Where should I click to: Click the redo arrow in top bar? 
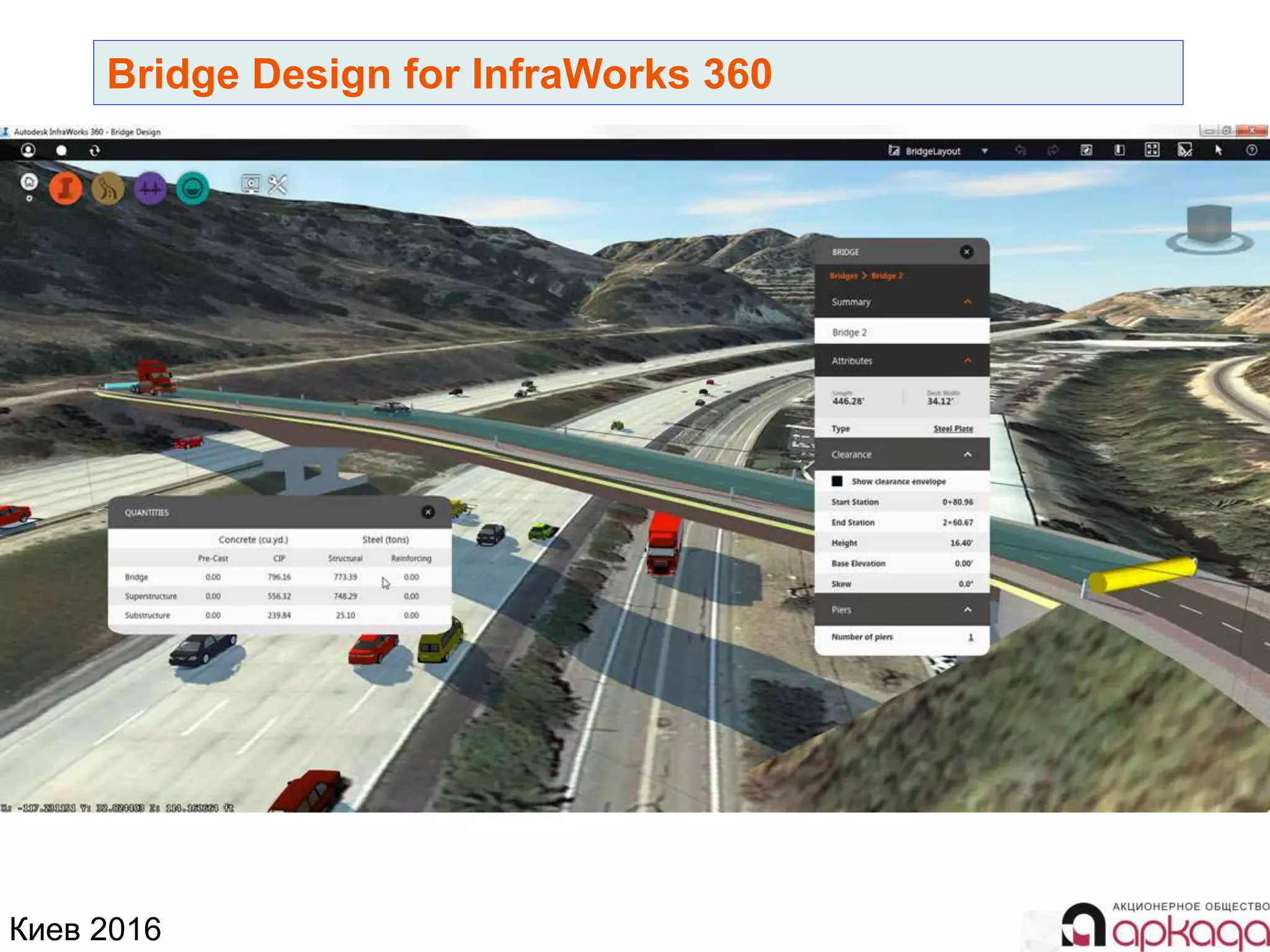tap(1053, 151)
